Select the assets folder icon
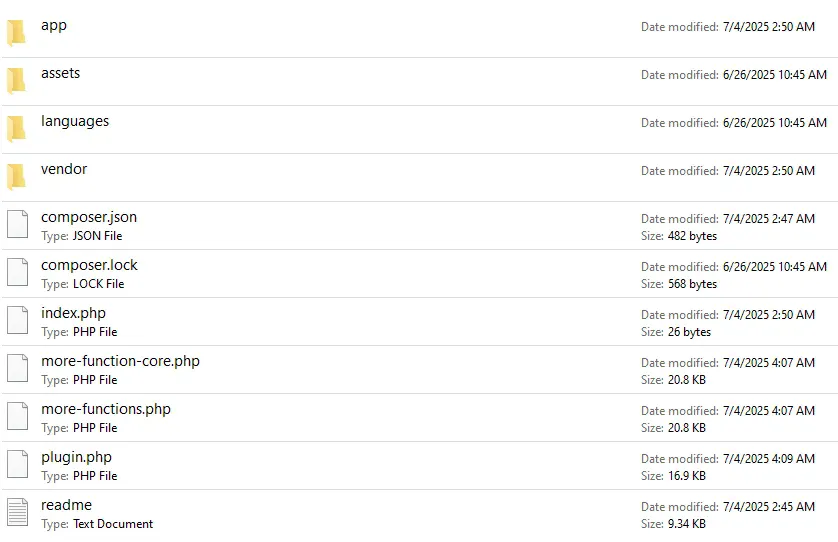The width and height of the screenshot is (838, 542). (x=17, y=80)
